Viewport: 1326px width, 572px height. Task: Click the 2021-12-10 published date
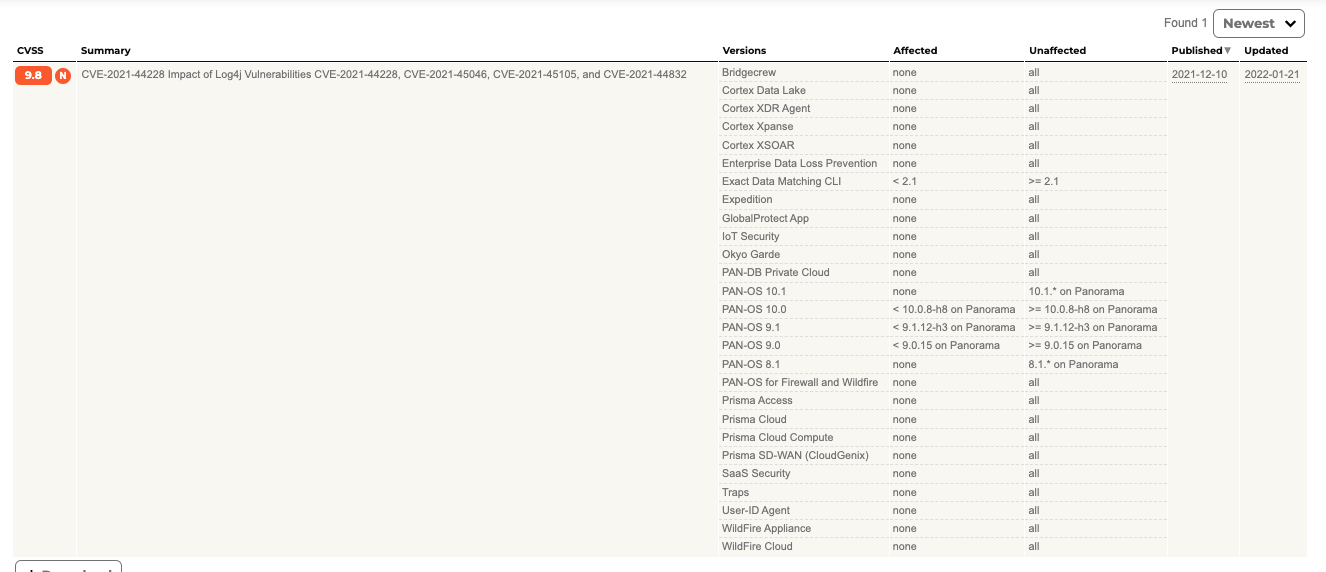click(x=1199, y=74)
